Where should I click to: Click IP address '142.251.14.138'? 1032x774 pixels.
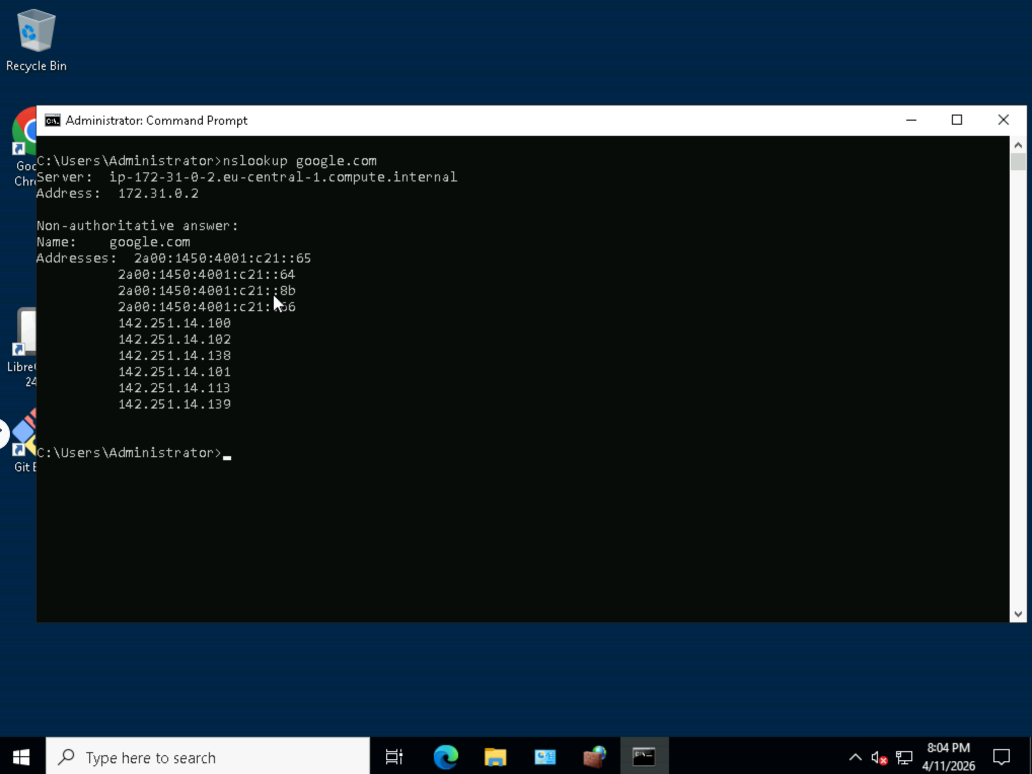[174, 355]
